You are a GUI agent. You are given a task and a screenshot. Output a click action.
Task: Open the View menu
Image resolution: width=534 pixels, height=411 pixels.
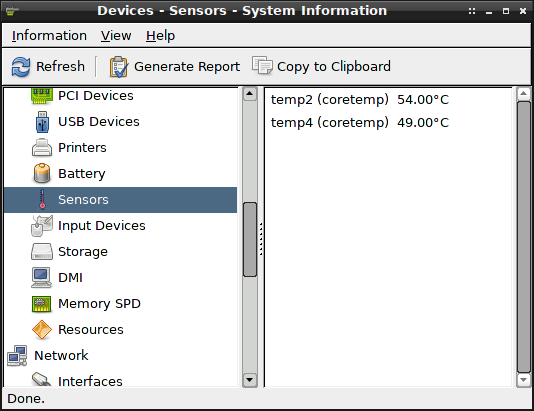[116, 36]
